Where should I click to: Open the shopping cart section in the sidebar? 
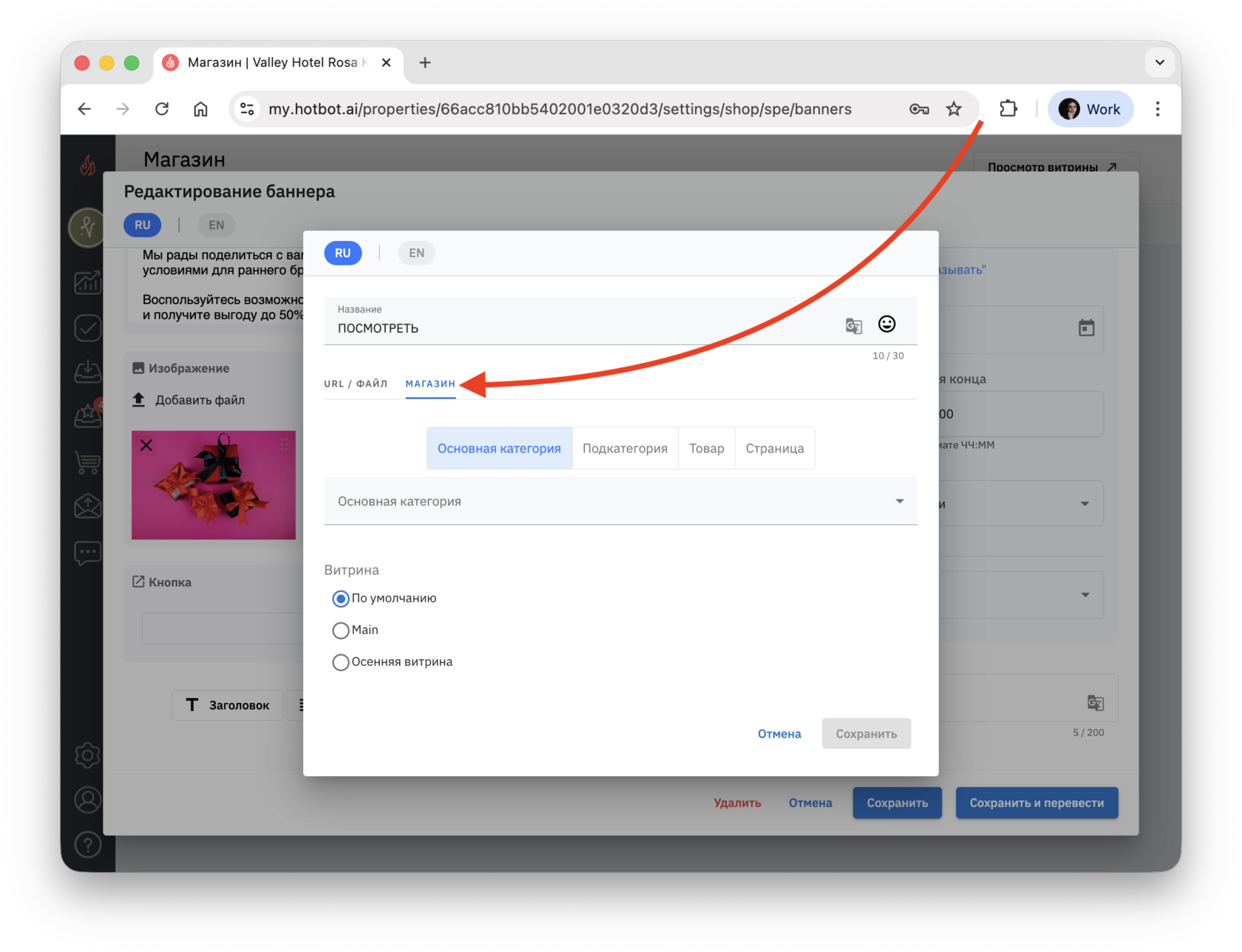[88, 462]
